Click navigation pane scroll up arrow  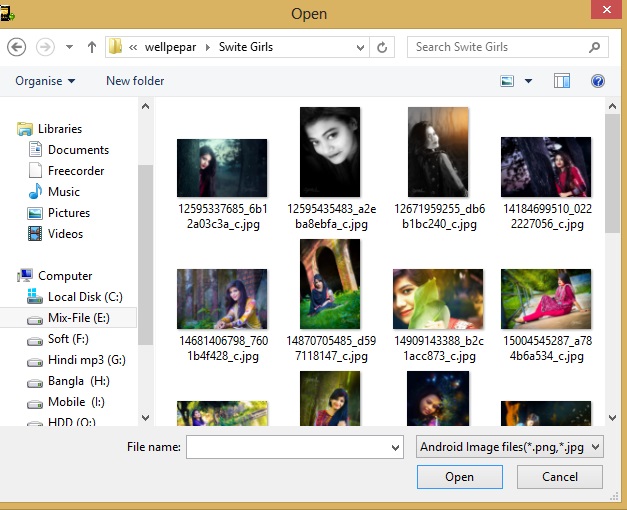pos(146,106)
